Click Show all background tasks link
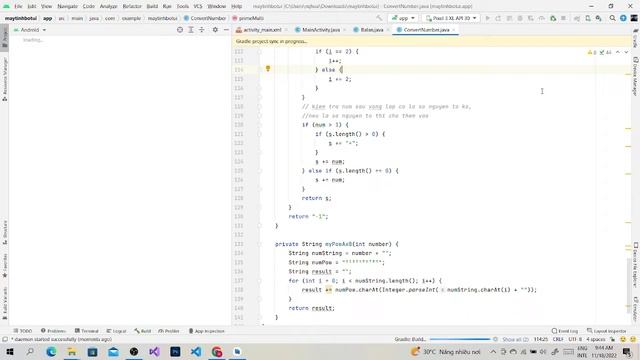Screen dimensions: 640x360 pos(515,339)
